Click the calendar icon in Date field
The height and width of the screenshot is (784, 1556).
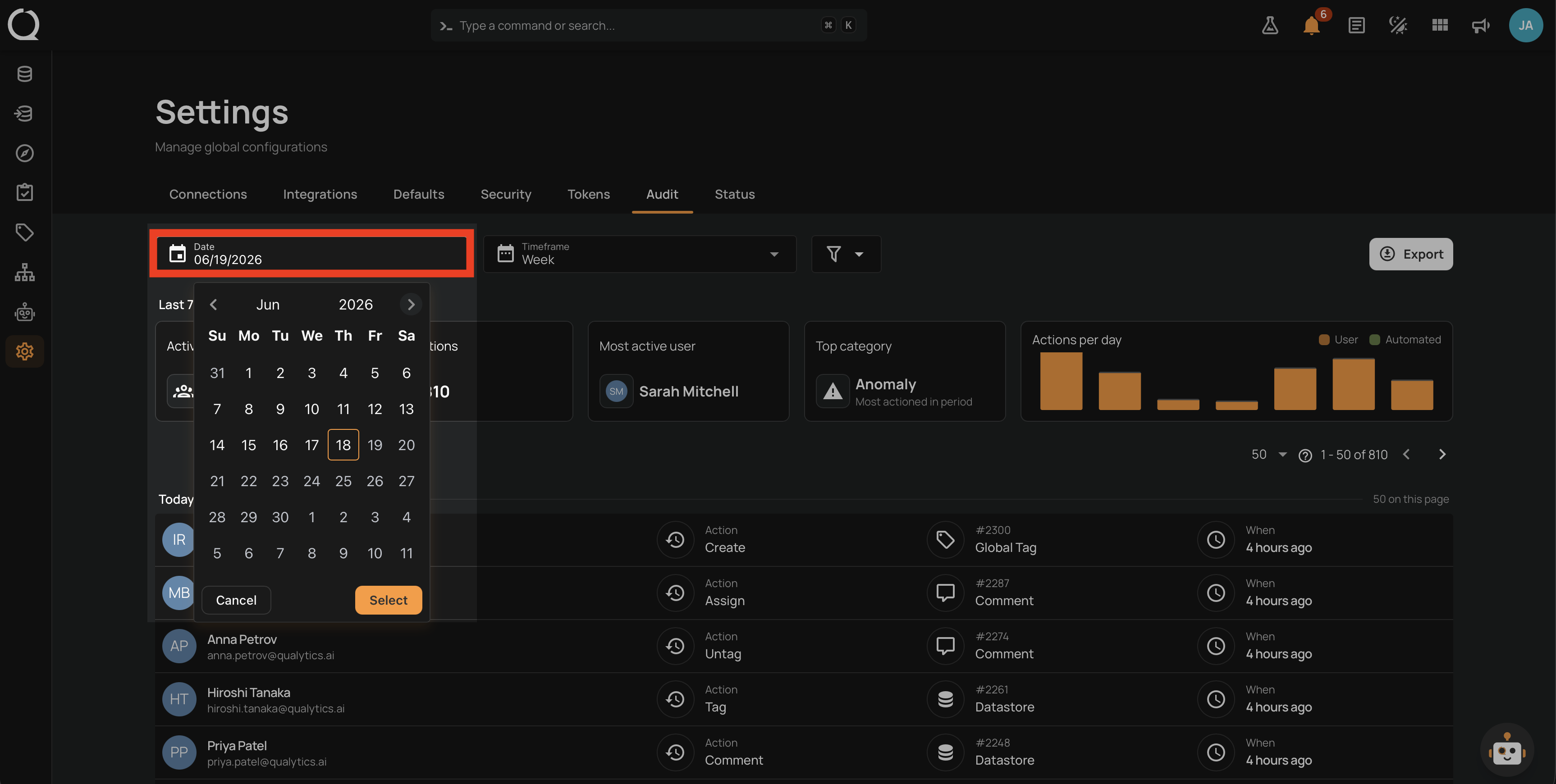point(177,254)
